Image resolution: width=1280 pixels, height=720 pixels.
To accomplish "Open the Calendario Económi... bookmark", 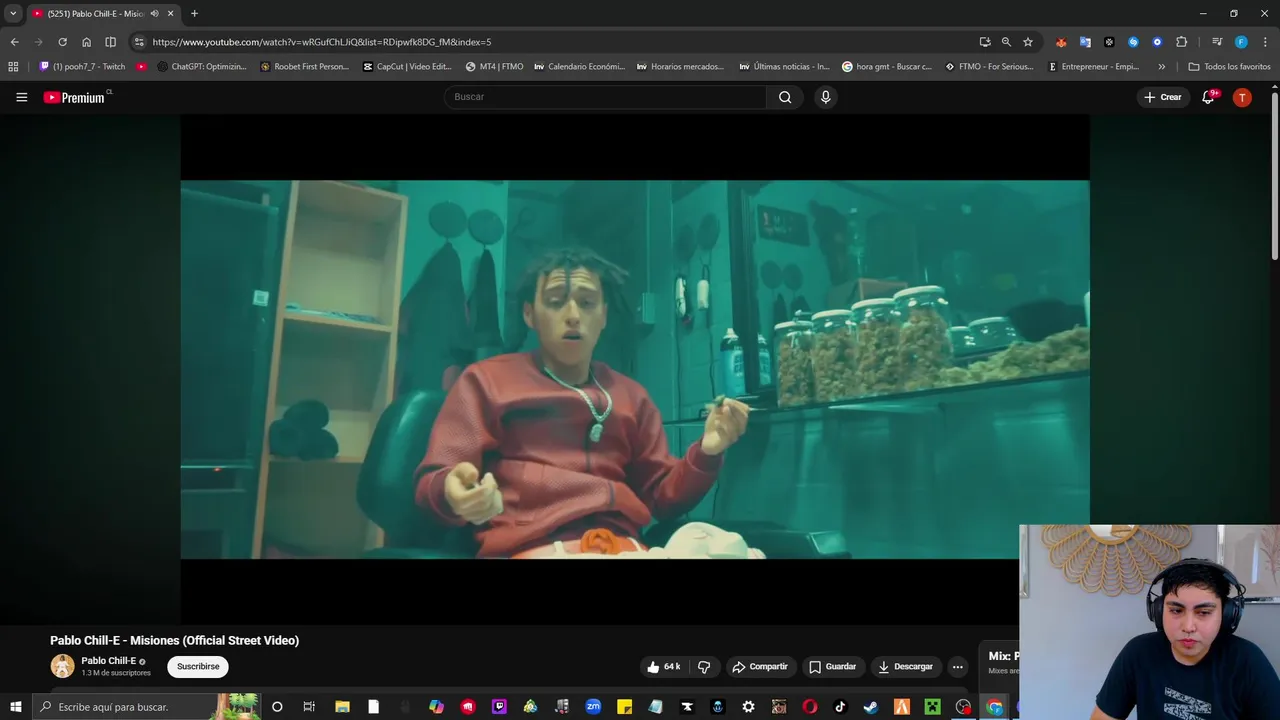I will (579, 67).
